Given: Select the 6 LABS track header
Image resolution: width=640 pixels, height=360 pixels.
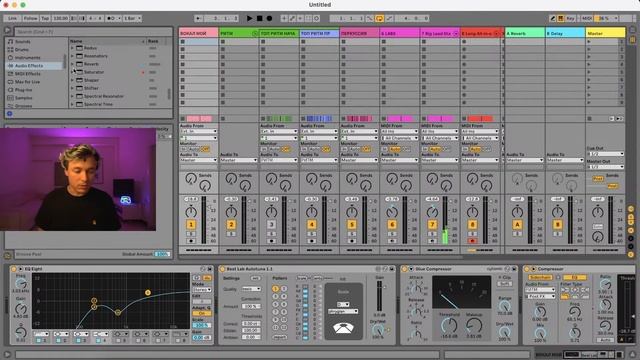Looking at the screenshot, I should coord(399,33).
